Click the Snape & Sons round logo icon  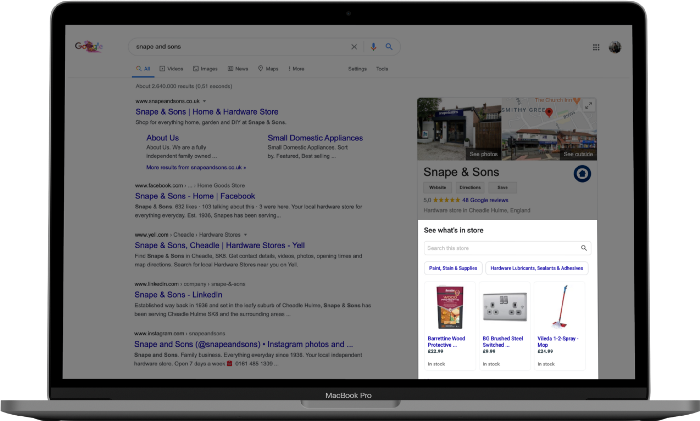(582, 174)
